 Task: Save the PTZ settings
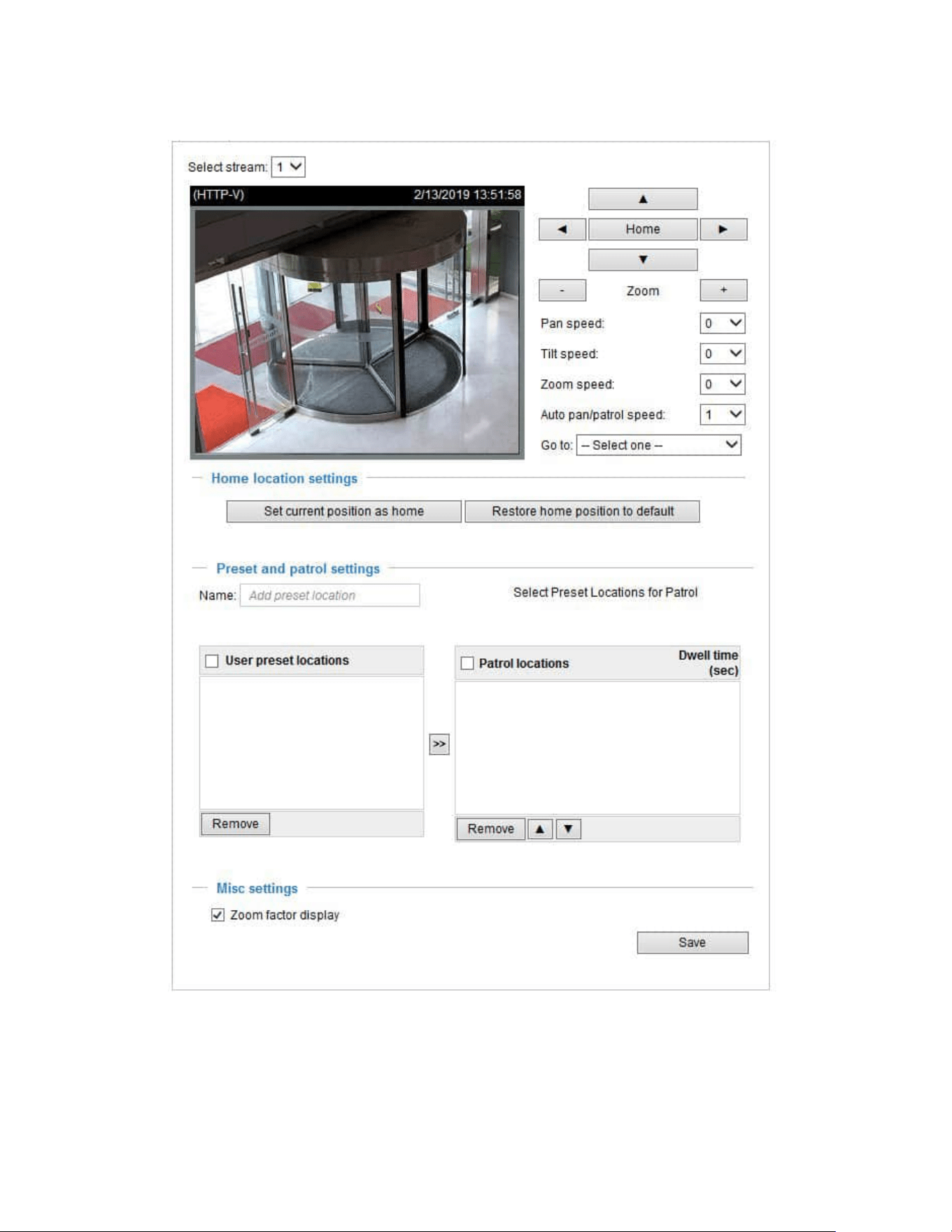[692, 942]
